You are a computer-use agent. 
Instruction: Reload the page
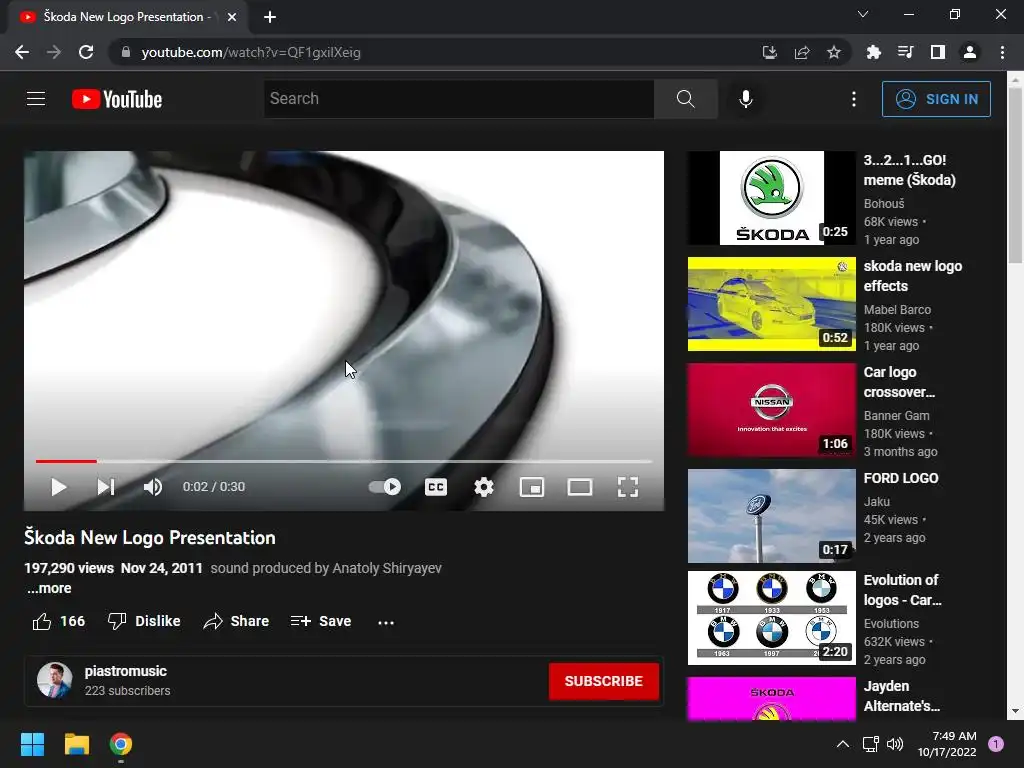(x=86, y=52)
